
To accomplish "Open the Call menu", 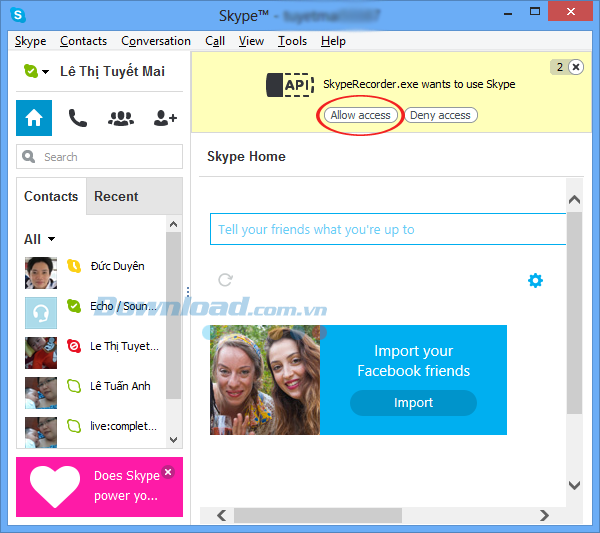I will pyautogui.click(x=215, y=41).
